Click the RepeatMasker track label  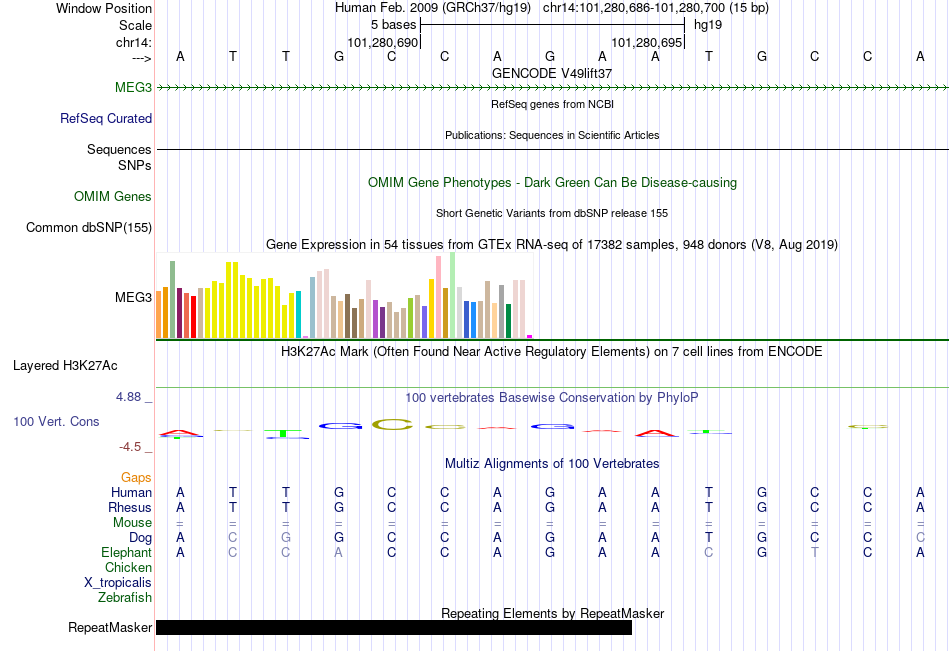[110, 627]
